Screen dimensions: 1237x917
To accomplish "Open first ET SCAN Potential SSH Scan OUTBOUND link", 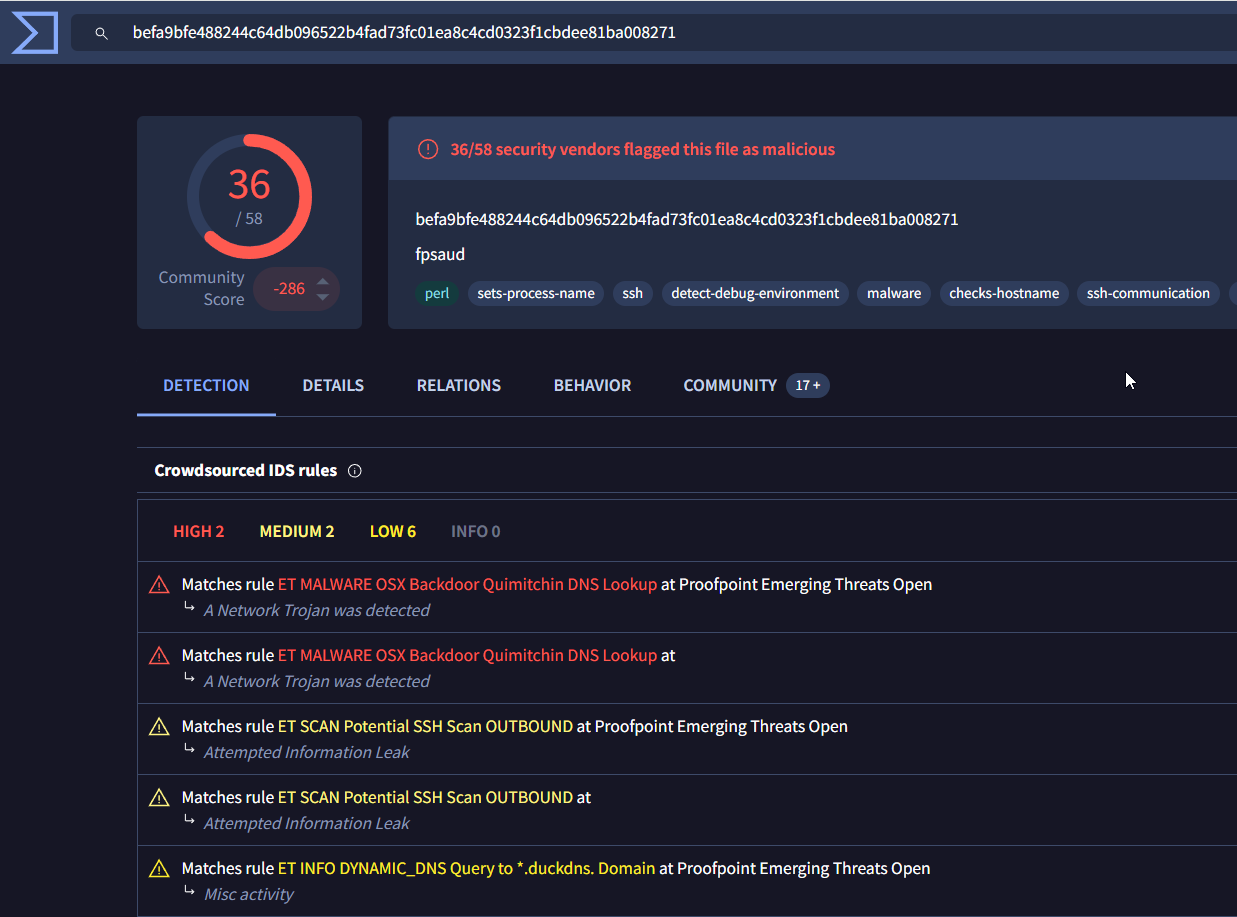I will [x=425, y=726].
